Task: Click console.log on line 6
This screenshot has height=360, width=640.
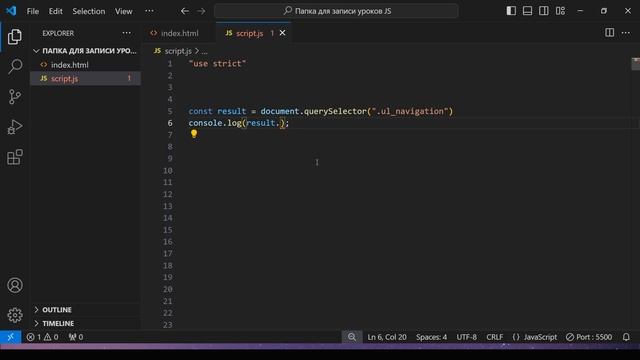Action: tap(215, 123)
